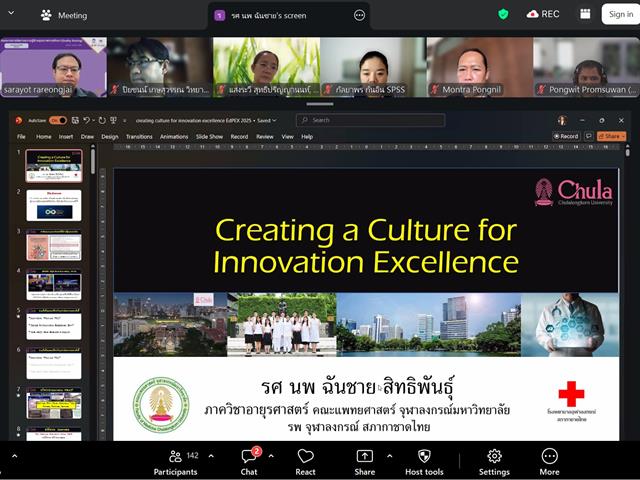Open the Draw ribbon tab

(x=87, y=137)
